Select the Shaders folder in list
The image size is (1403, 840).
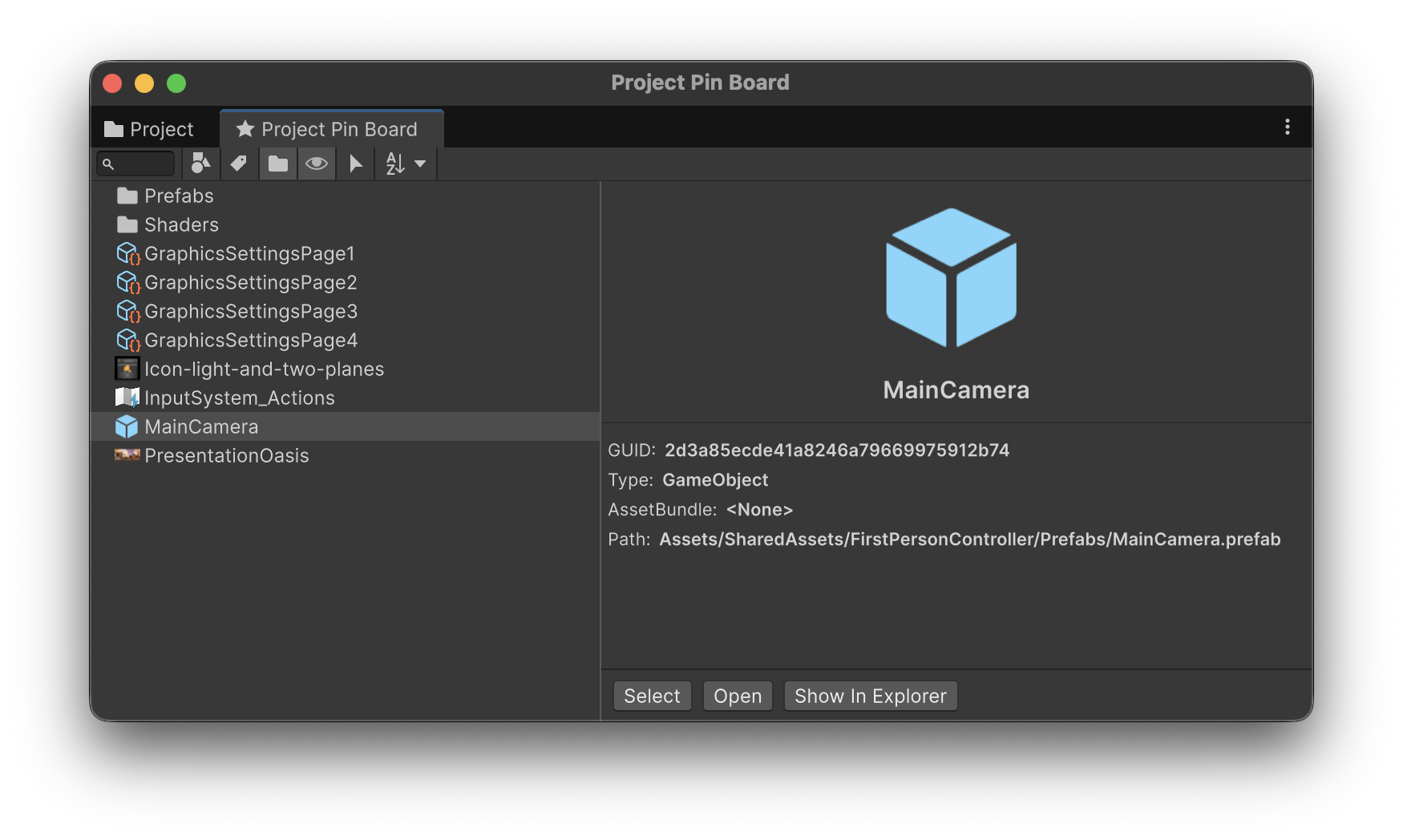pos(181,225)
